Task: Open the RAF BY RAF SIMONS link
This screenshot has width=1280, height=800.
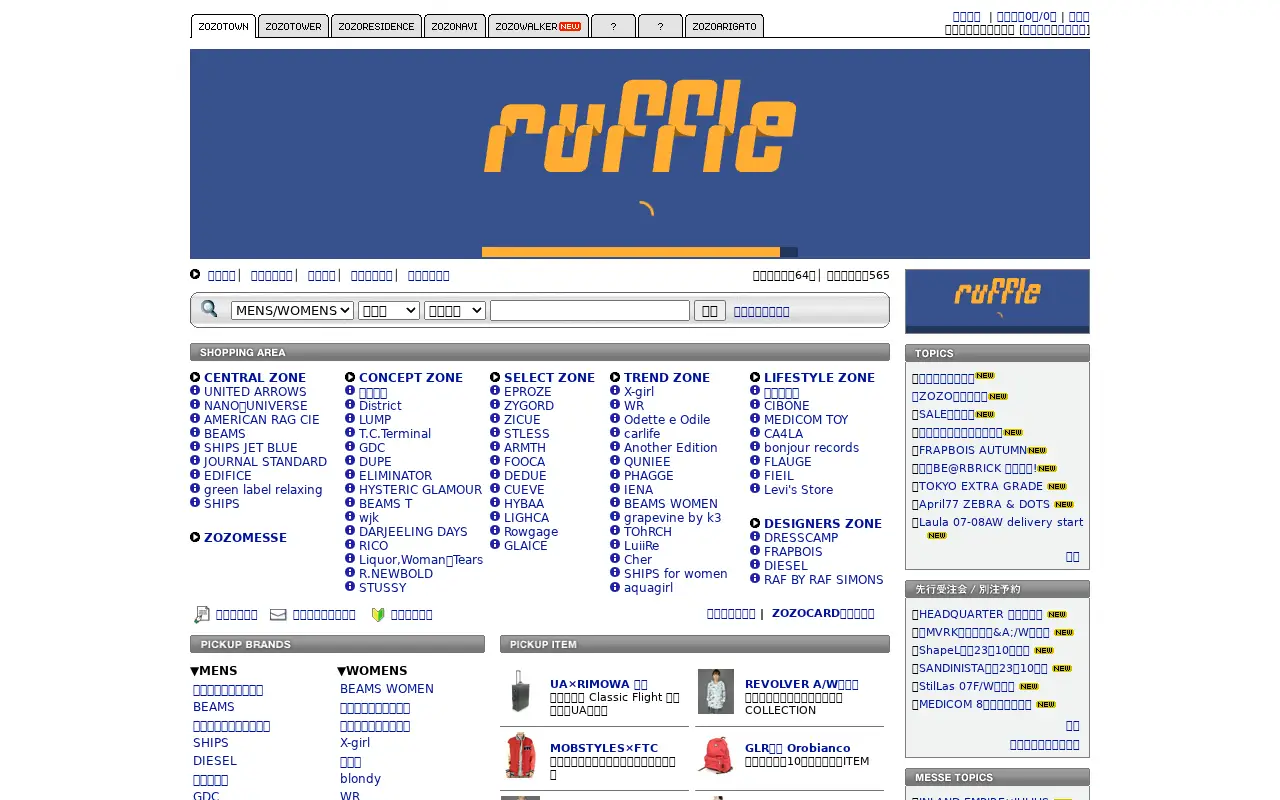Action: [x=824, y=580]
